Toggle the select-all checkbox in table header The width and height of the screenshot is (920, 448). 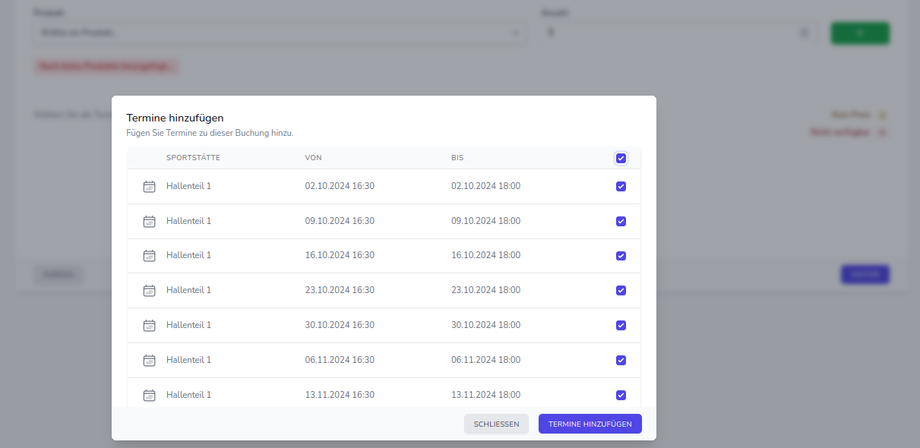click(x=621, y=158)
